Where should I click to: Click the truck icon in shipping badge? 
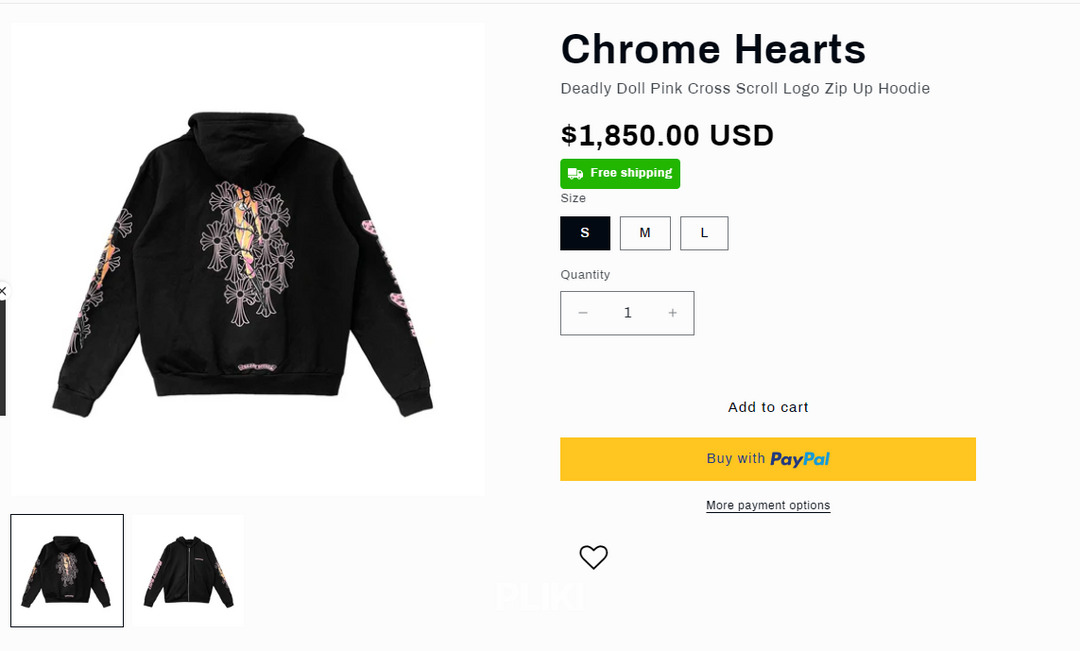(x=575, y=174)
